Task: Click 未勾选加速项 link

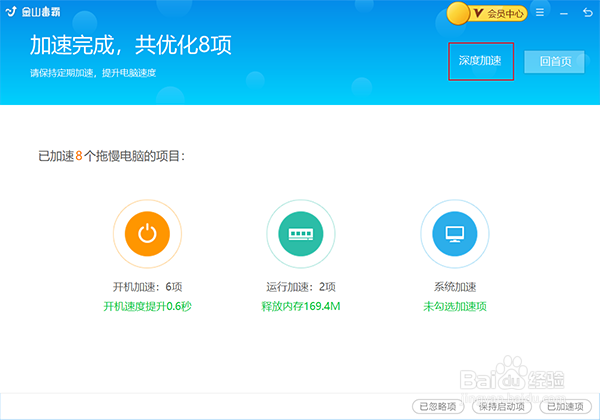Action: [455, 306]
